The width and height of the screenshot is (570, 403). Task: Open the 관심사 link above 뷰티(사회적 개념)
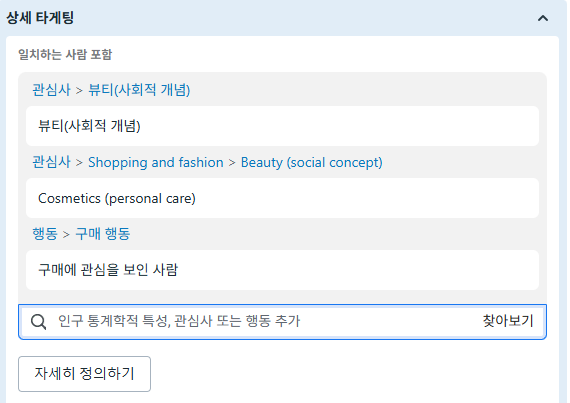tap(52, 90)
